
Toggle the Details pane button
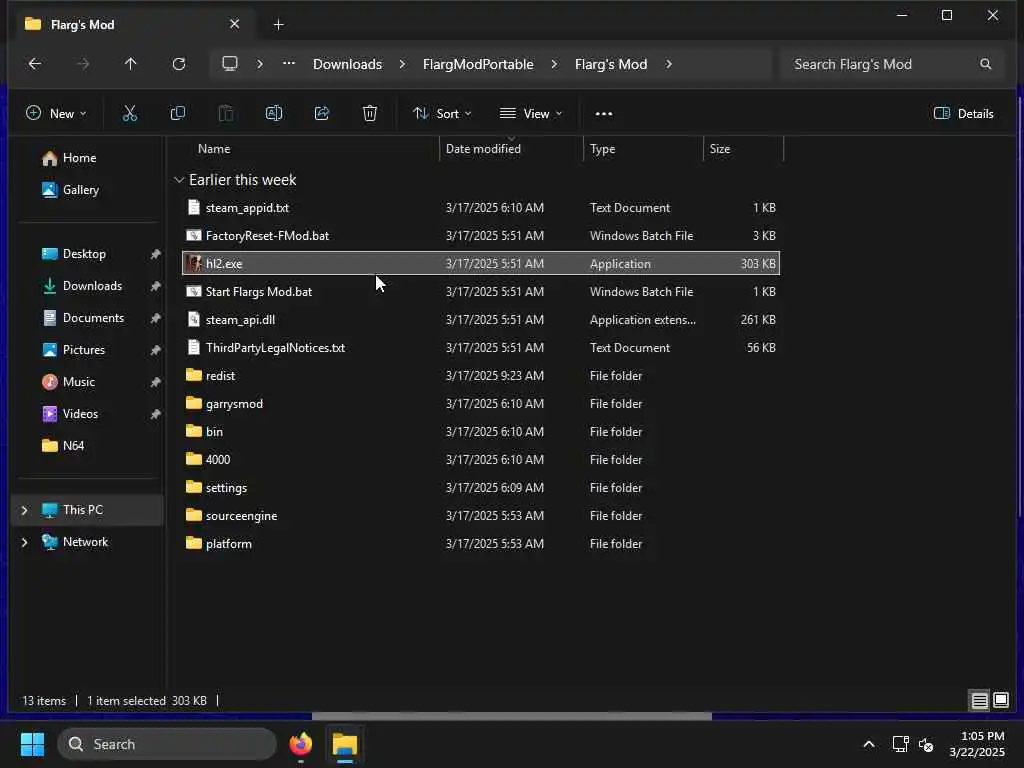963,114
